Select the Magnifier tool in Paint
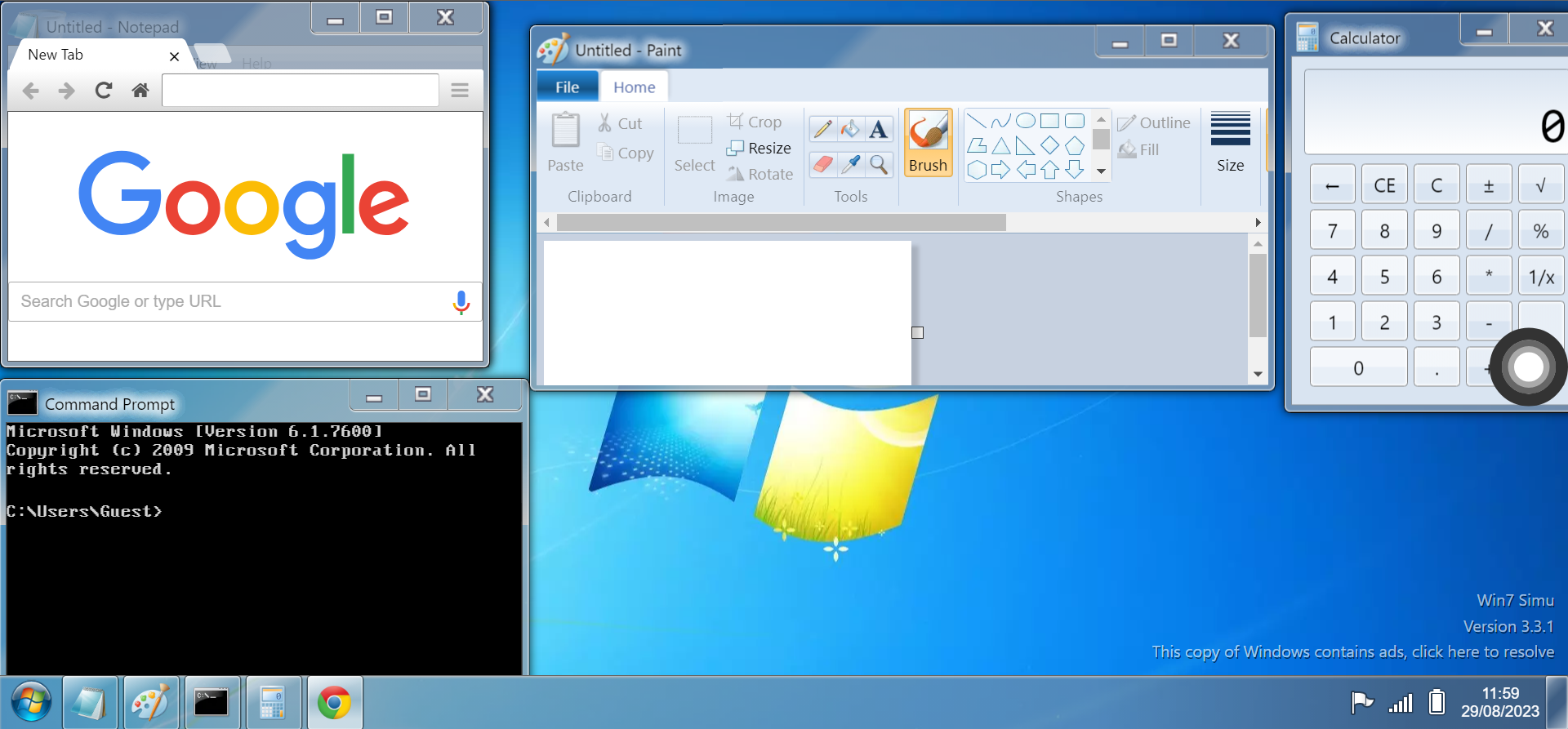The image size is (1568, 729). [879, 164]
